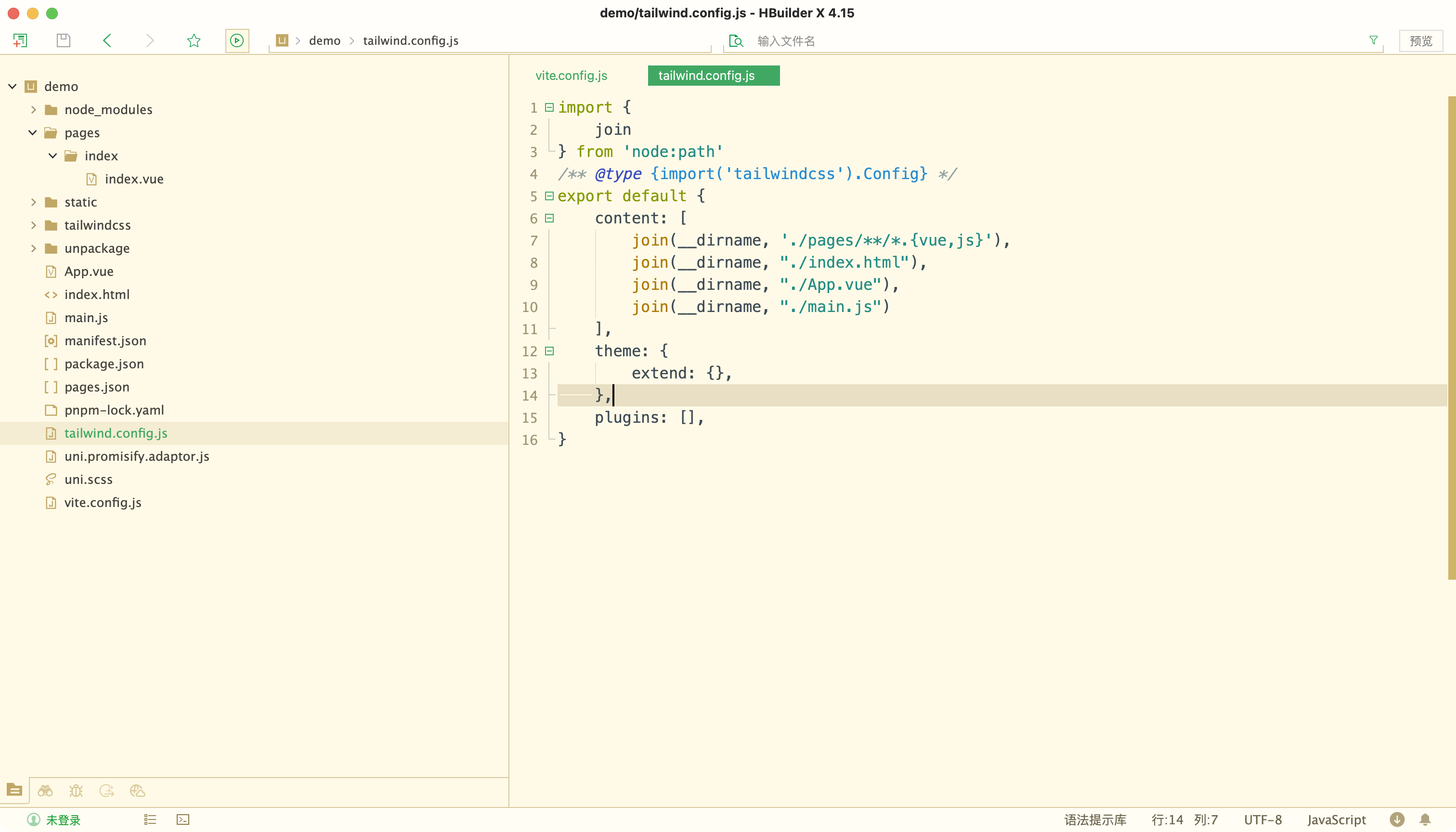1456x832 pixels.
Task: Click the file search magnifier icon
Action: pyautogui.click(x=736, y=40)
